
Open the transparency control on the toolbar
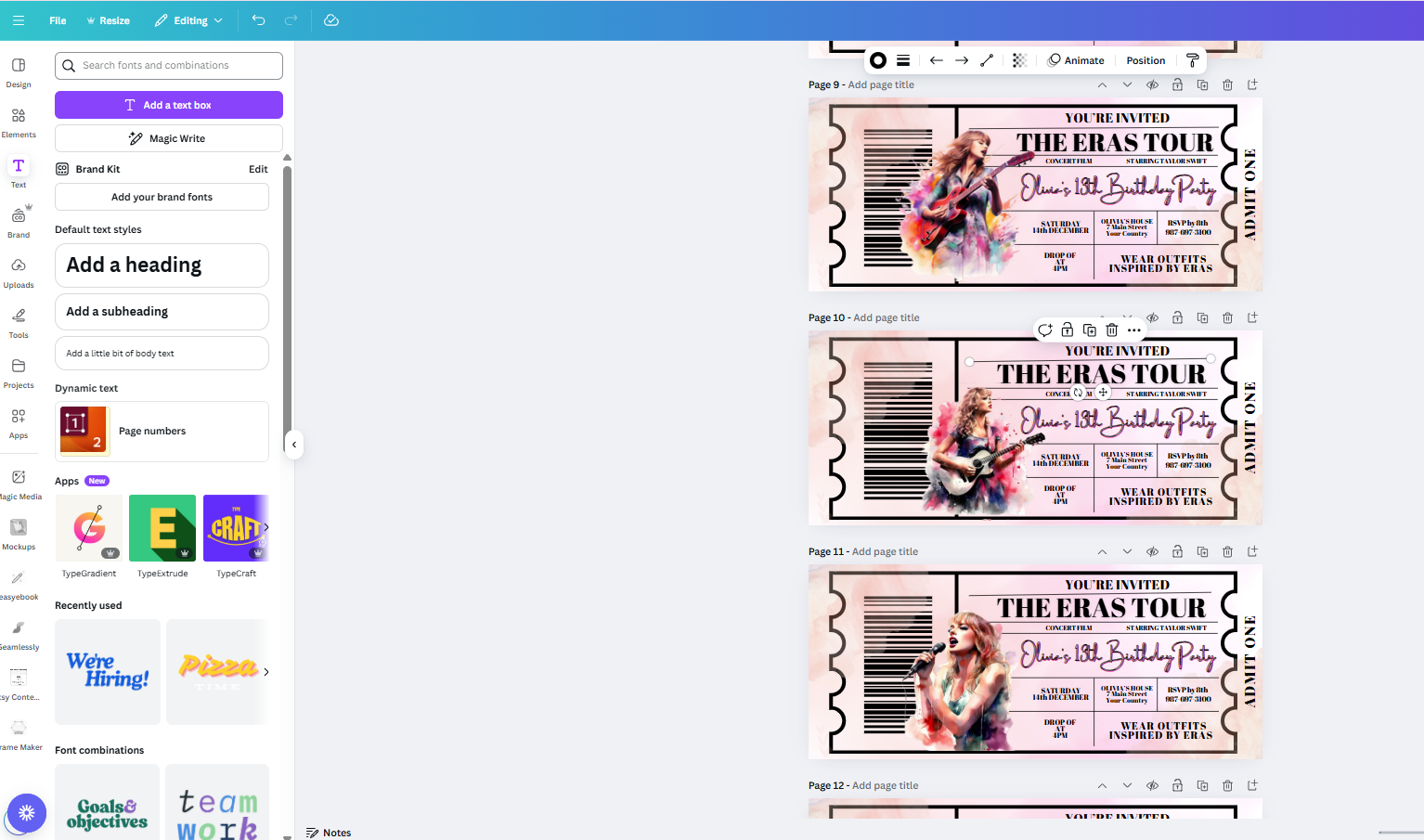tap(1018, 60)
